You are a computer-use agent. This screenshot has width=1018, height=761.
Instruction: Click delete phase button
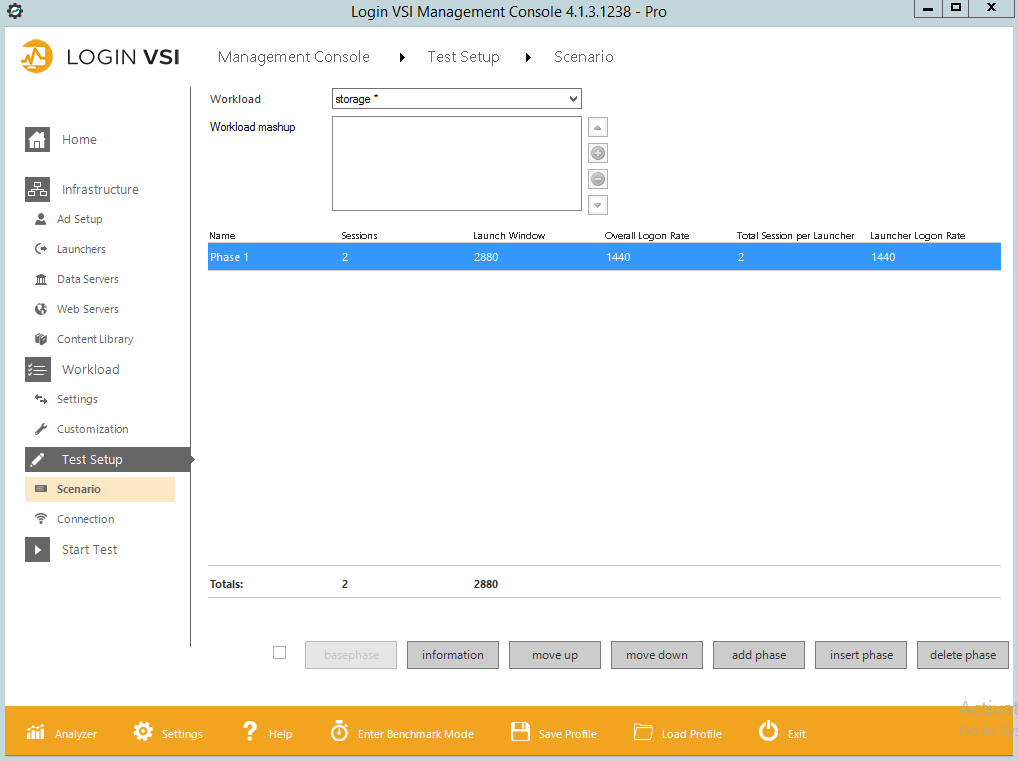pyautogui.click(x=963, y=655)
